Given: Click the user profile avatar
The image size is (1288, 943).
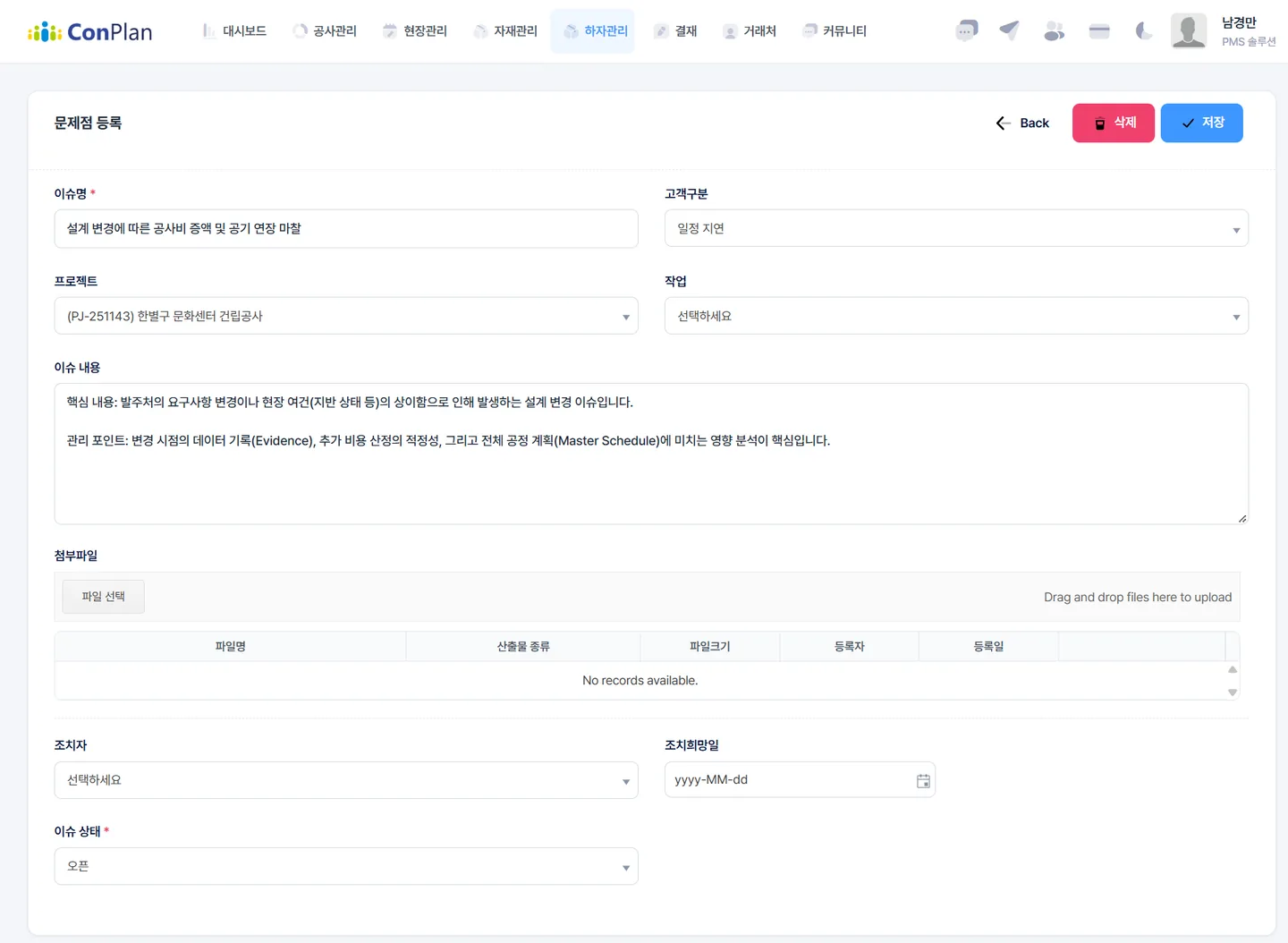Looking at the screenshot, I should 1189,31.
